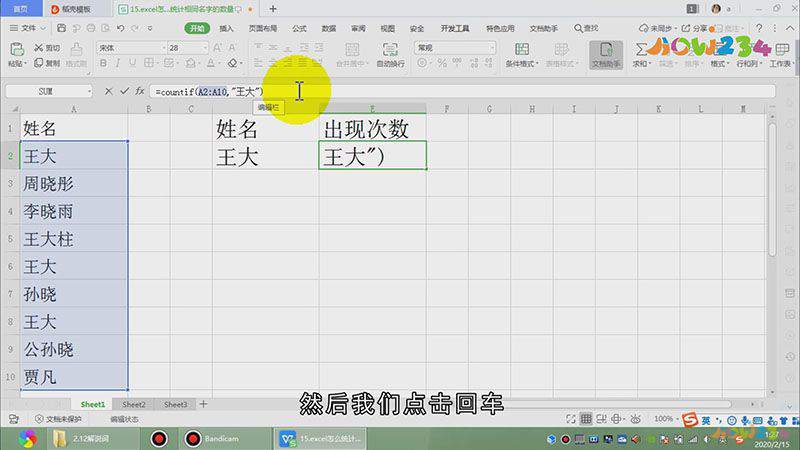The height and width of the screenshot is (450, 800).
Task: Switch to the Start (开始) ribbon tab
Action: tap(197, 28)
